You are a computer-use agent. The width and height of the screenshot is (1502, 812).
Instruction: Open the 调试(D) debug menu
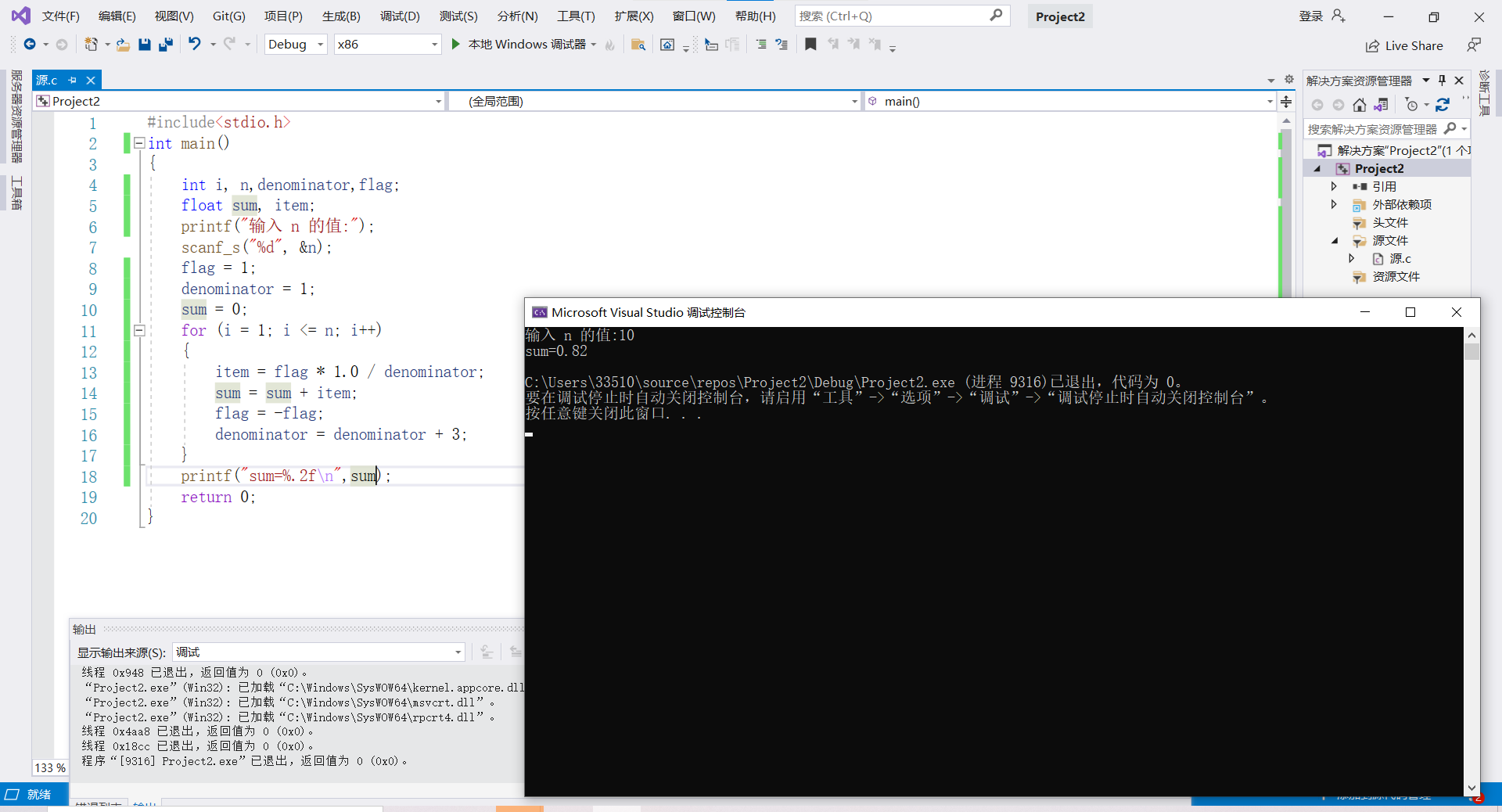coord(400,16)
